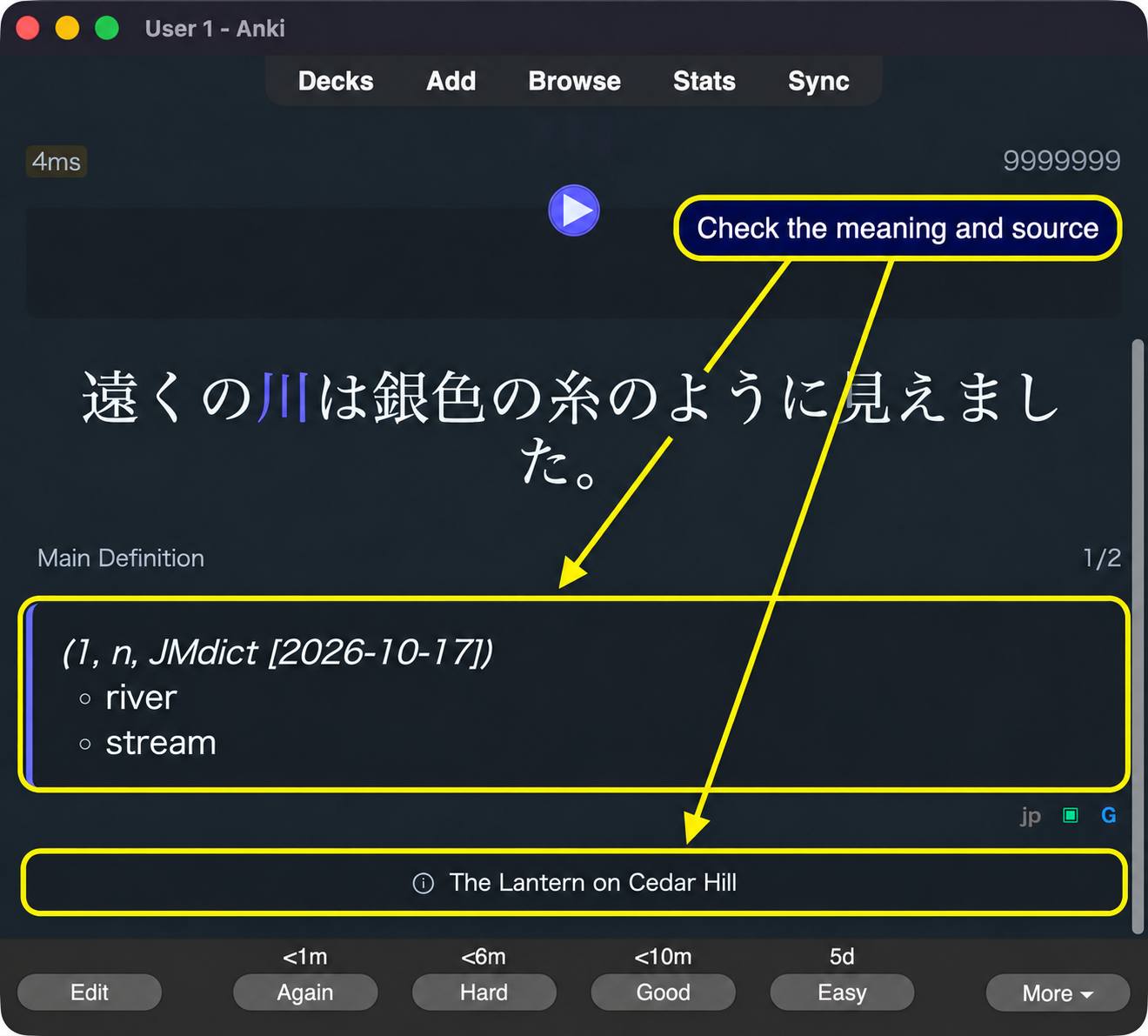This screenshot has height=1036, width=1148.
Task: Click the <6m interval above Hard
Action: pos(484,957)
